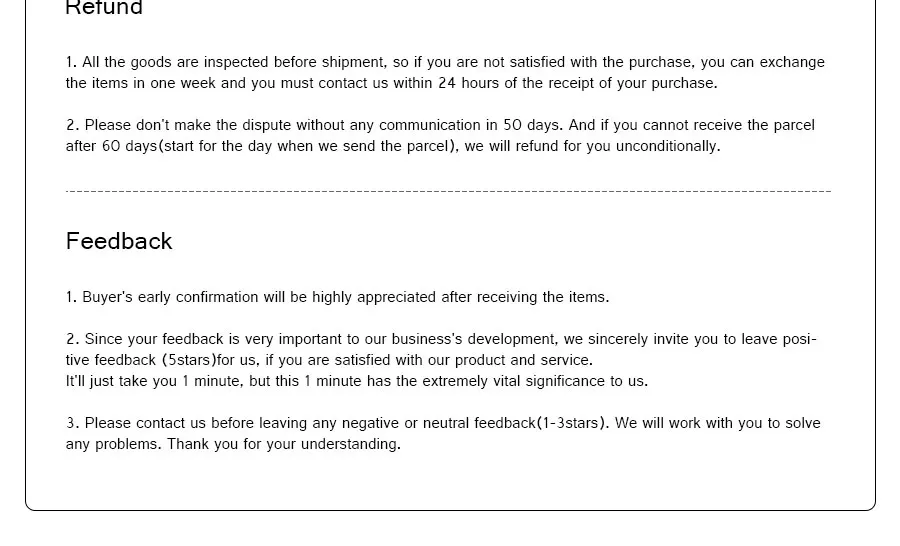The width and height of the screenshot is (900, 546).
Task: Click the Feedback section heading
Action: coord(119,241)
